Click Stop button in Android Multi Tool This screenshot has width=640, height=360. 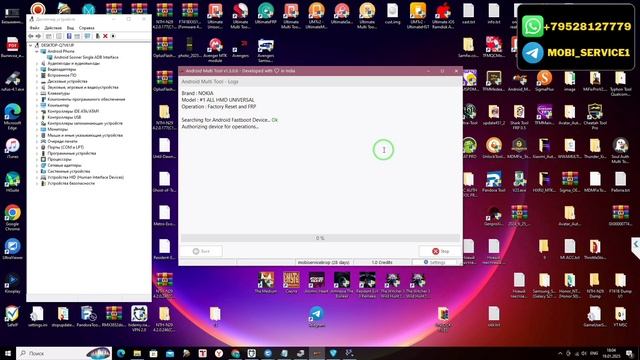tap(440, 251)
